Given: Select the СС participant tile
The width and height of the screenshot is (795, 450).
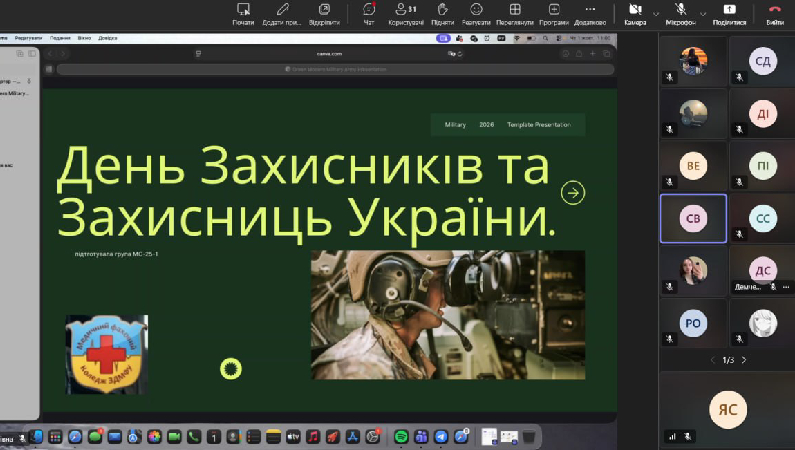Looking at the screenshot, I should pos(763,218).
